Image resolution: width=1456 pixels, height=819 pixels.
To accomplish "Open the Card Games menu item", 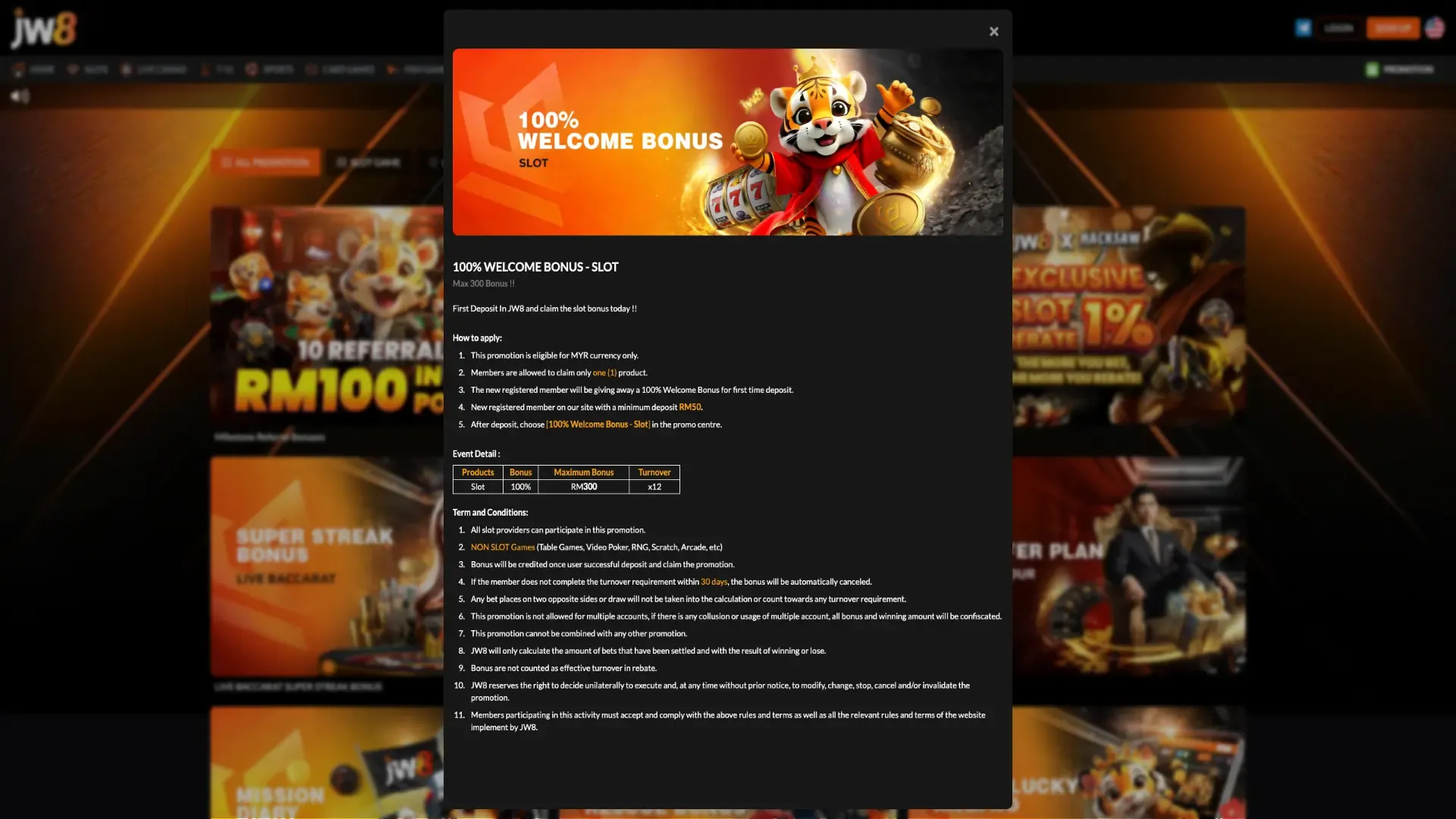I will click(x=340, y=69).
